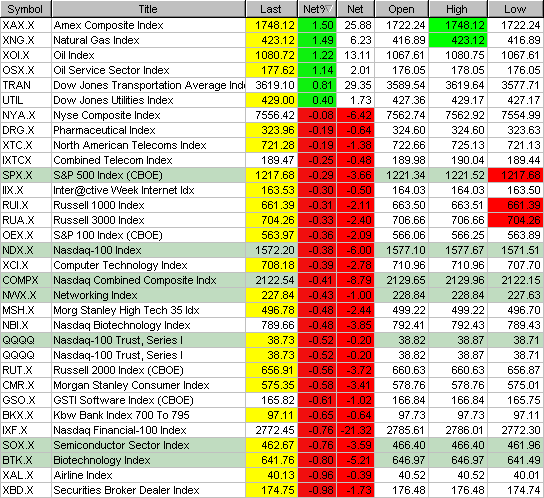Click the High column header
This screenshot has height=498, width=544.
pyautogui.click(x=458, y=9)
